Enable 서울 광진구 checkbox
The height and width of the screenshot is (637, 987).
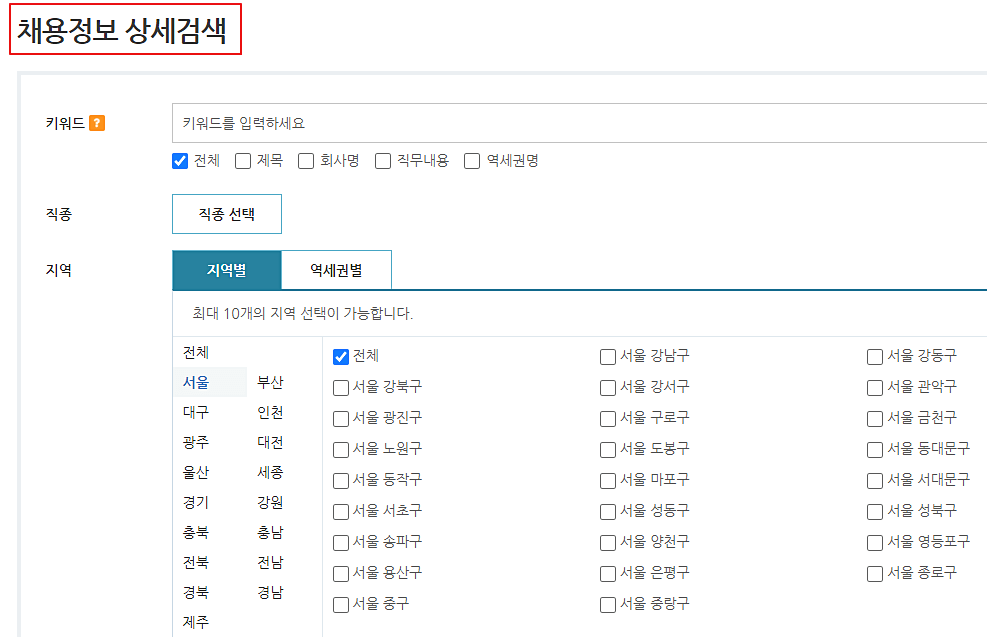[341, 419]
